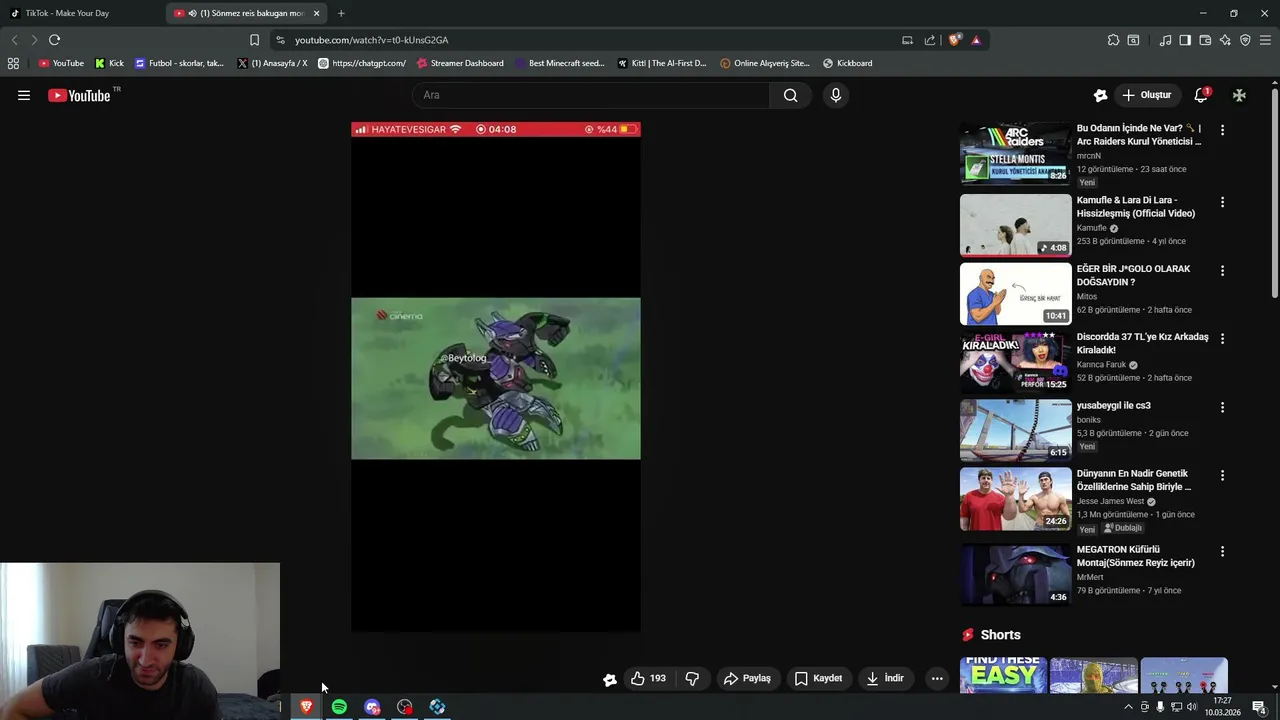Viewport: 1280px width, 720px height.
Task: Open Brave browser from the taskbar
Action: [307, 707]
